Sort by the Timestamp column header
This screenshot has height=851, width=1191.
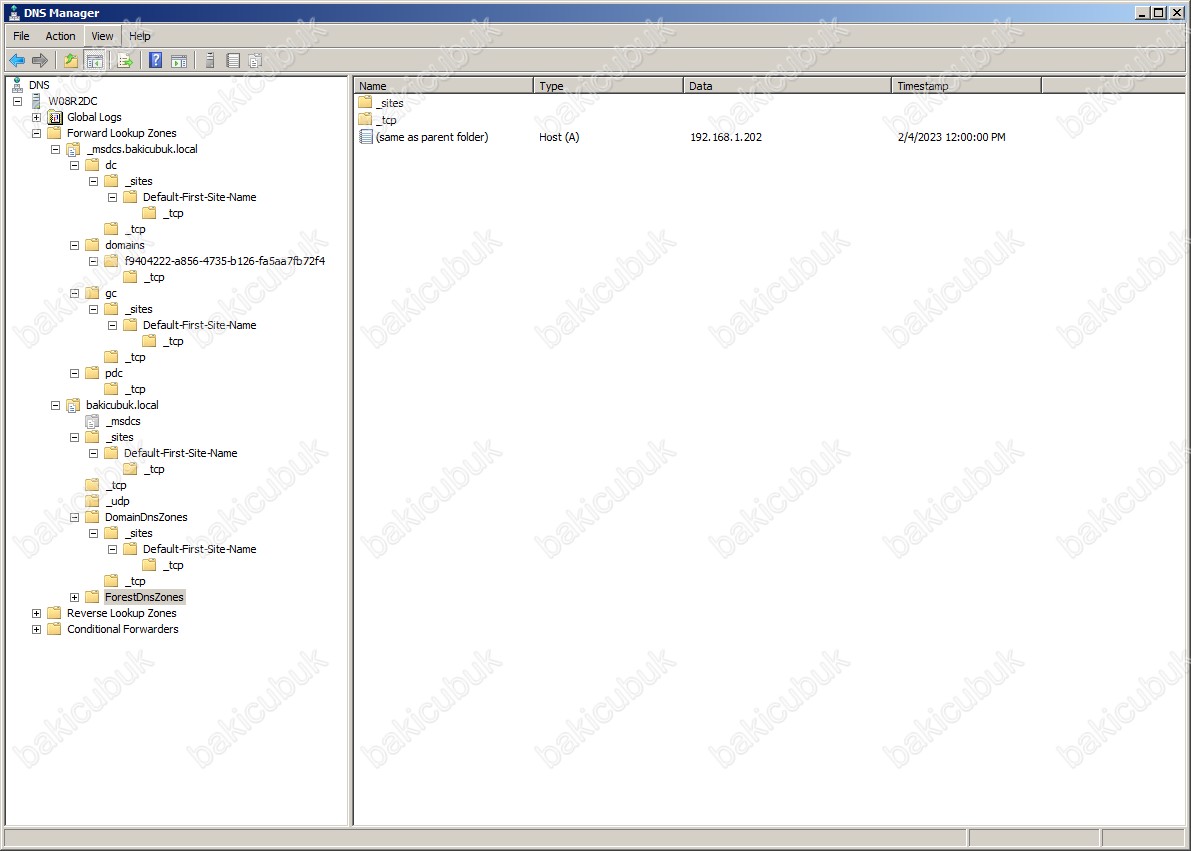966,86
